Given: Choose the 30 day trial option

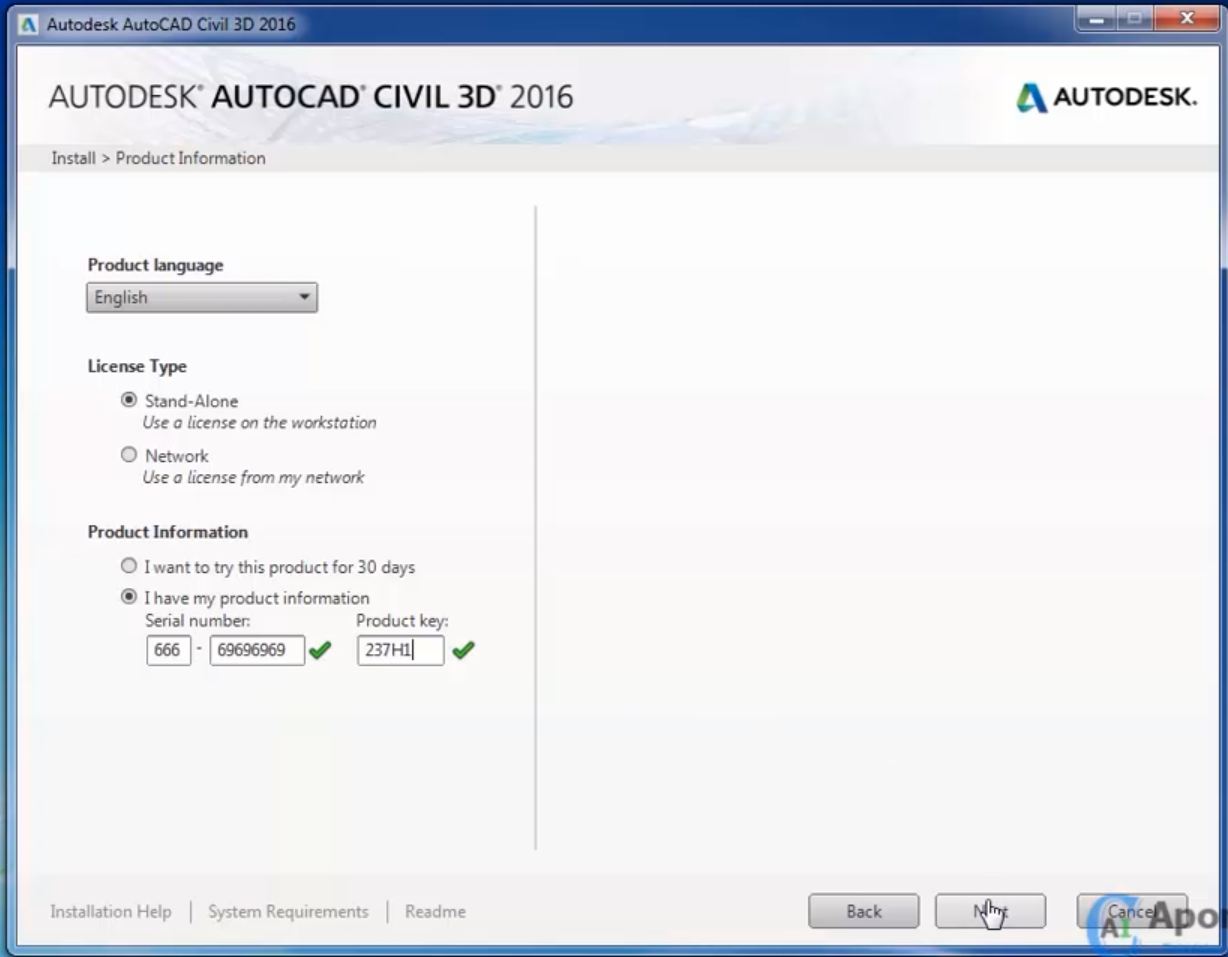Looking at the screenshot, I should pyautogui.click(x=129, y=566).
